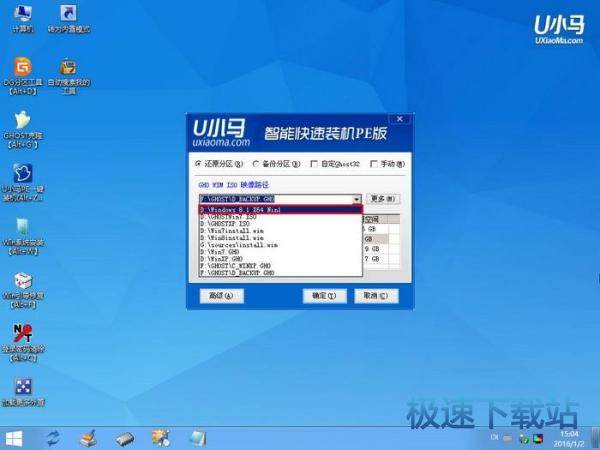
Task: Enable the 手动 (manual) checkbox
Action: (387, 164)
